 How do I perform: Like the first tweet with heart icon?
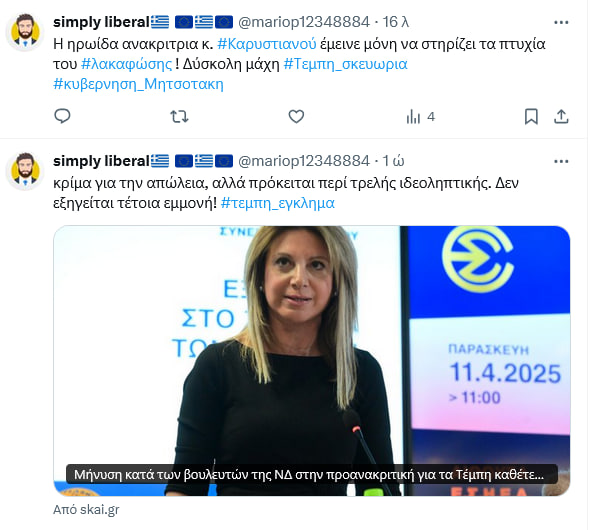point(296,116)
